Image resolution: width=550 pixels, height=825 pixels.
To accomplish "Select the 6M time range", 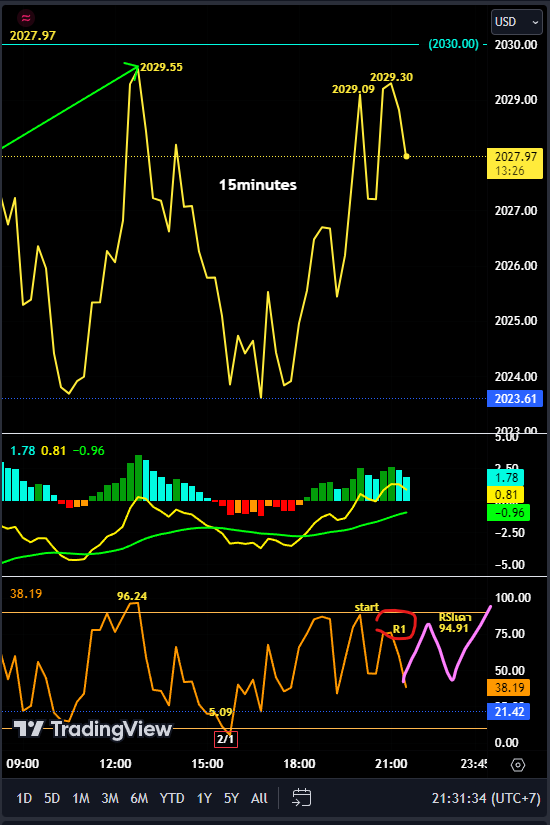I will 139,798.
